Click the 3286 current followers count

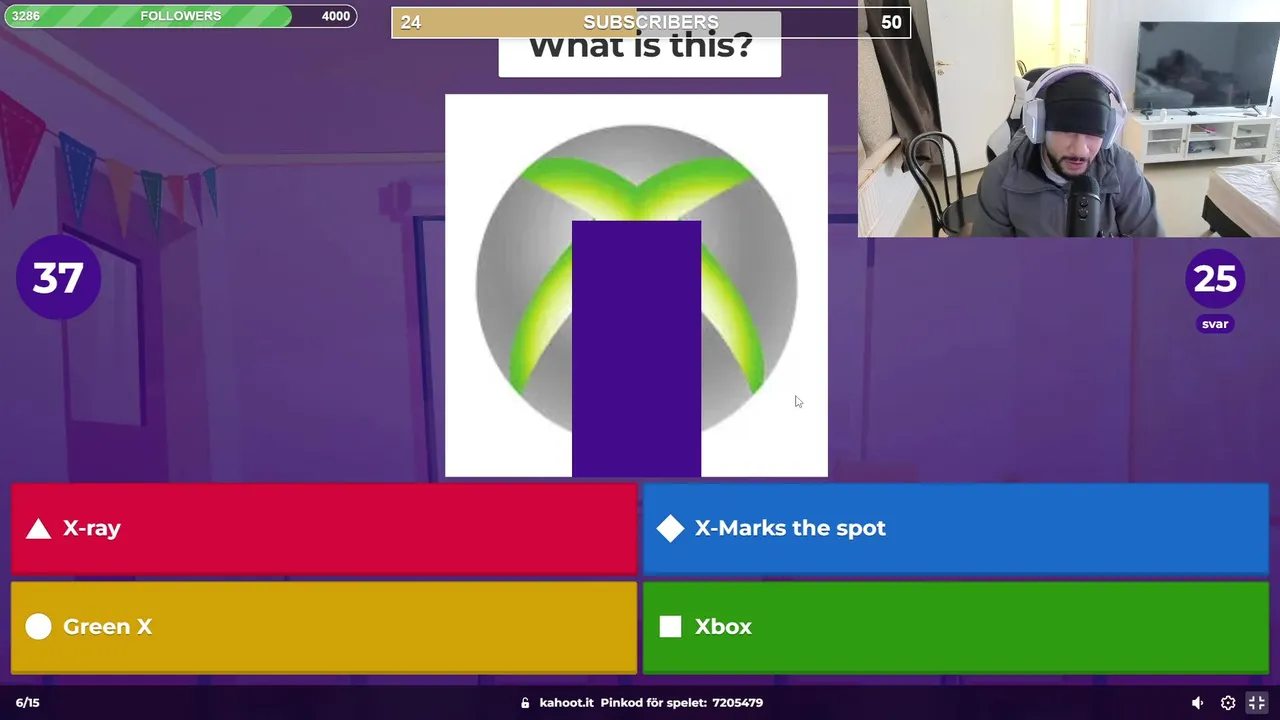(x=26, y=16)
